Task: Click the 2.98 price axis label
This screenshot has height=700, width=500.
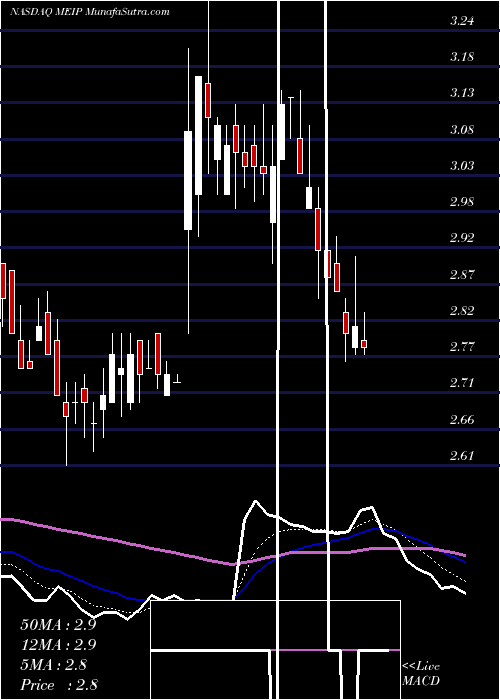Action: coord(462,201)
